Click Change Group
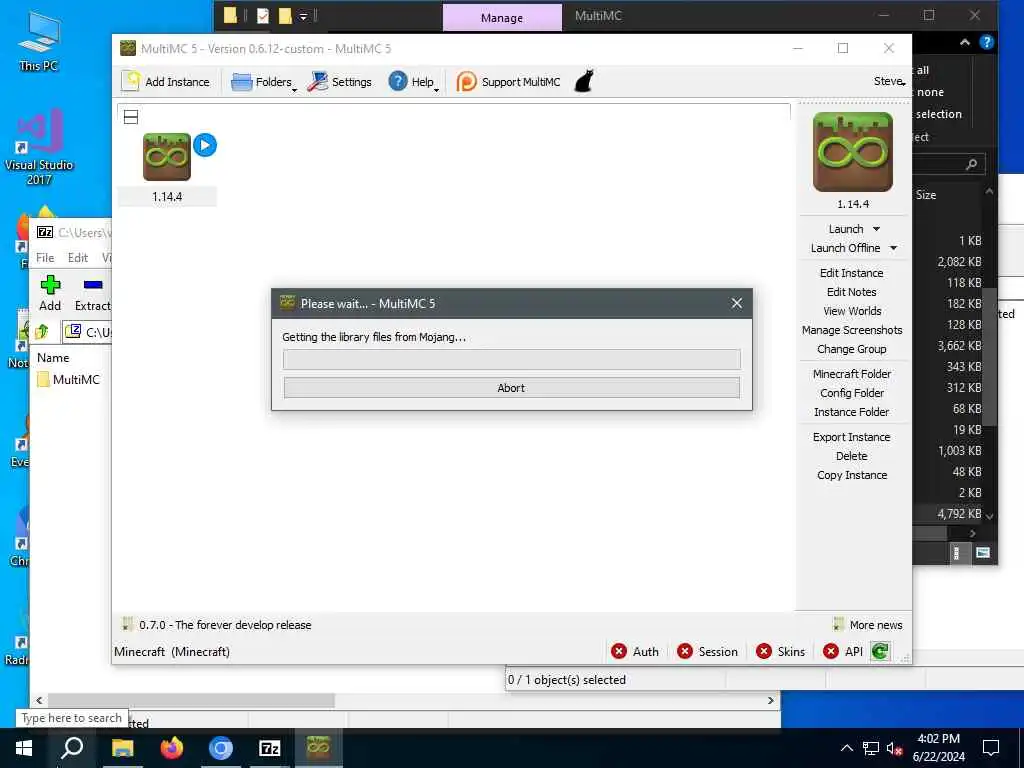This screenshot has width=1024, height=768. tap(852, 349)
